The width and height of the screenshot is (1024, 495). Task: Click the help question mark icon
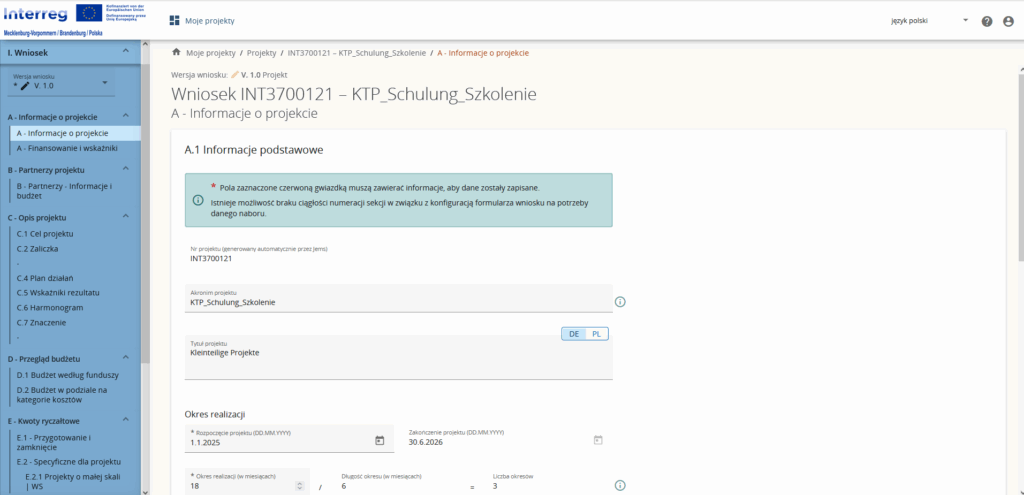(x=987, y=21)
